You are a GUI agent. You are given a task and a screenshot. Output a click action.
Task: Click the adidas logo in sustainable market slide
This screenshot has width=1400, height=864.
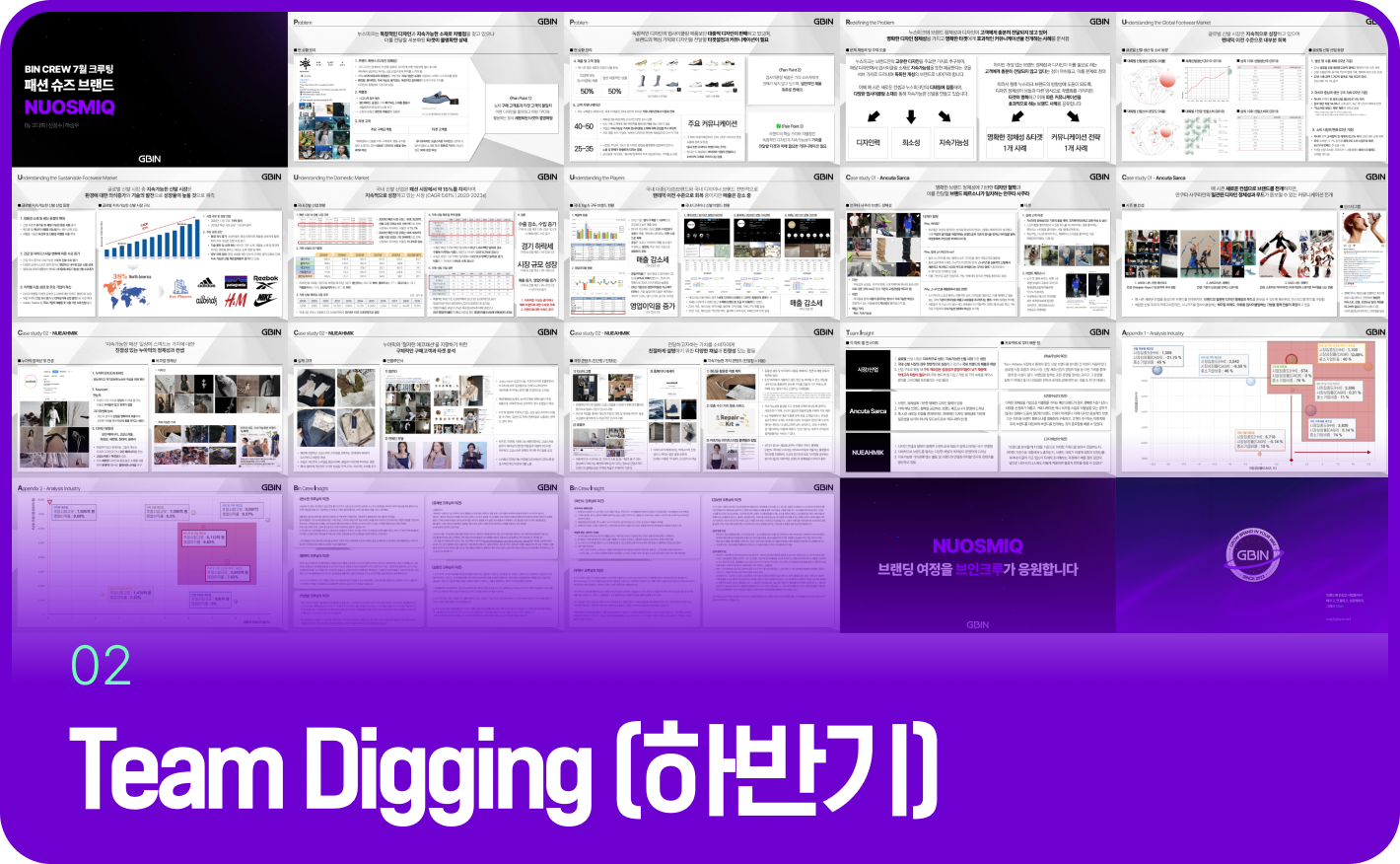click(207, 281)
